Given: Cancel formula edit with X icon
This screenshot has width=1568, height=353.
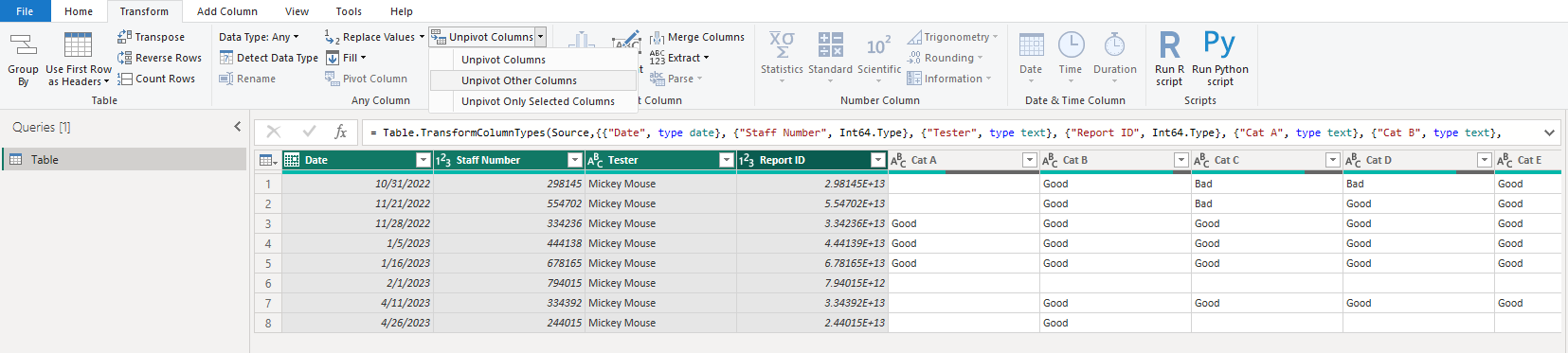Looking at the screenshot, I should point(273,132).
